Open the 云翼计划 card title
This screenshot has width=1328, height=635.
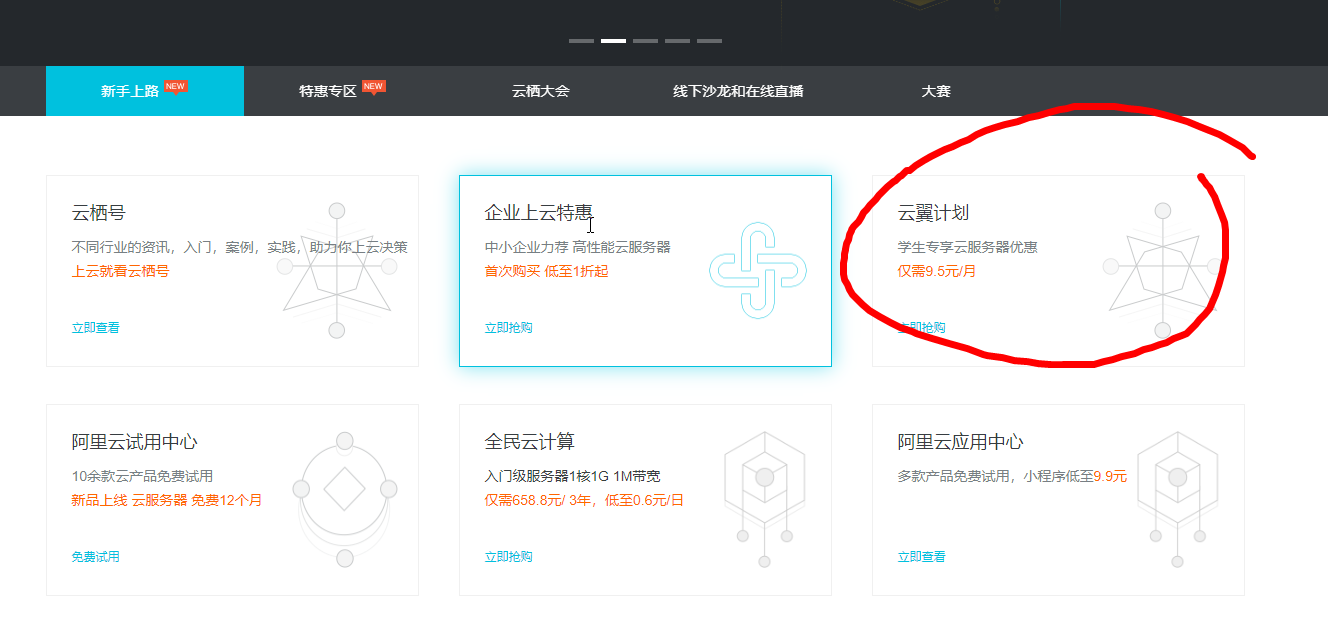(x=933, y=213)
